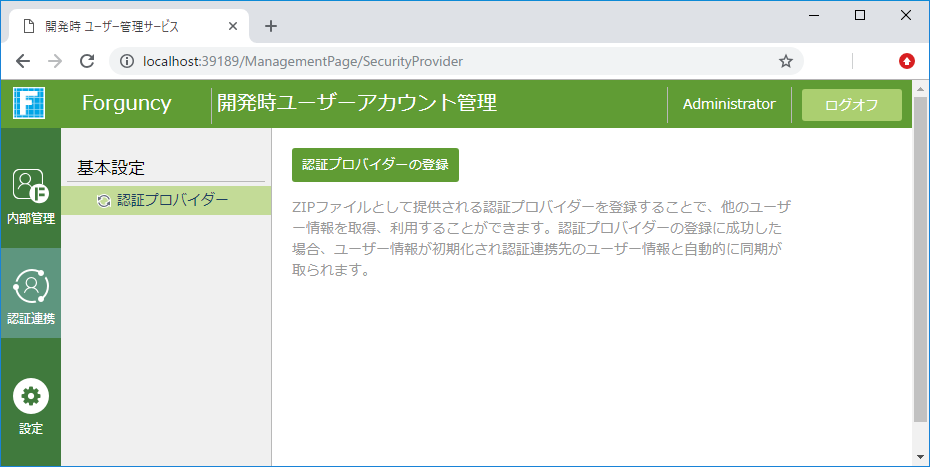Click site information icon in address bar
The height and width of the screenshot is (467, 930).
127,61
